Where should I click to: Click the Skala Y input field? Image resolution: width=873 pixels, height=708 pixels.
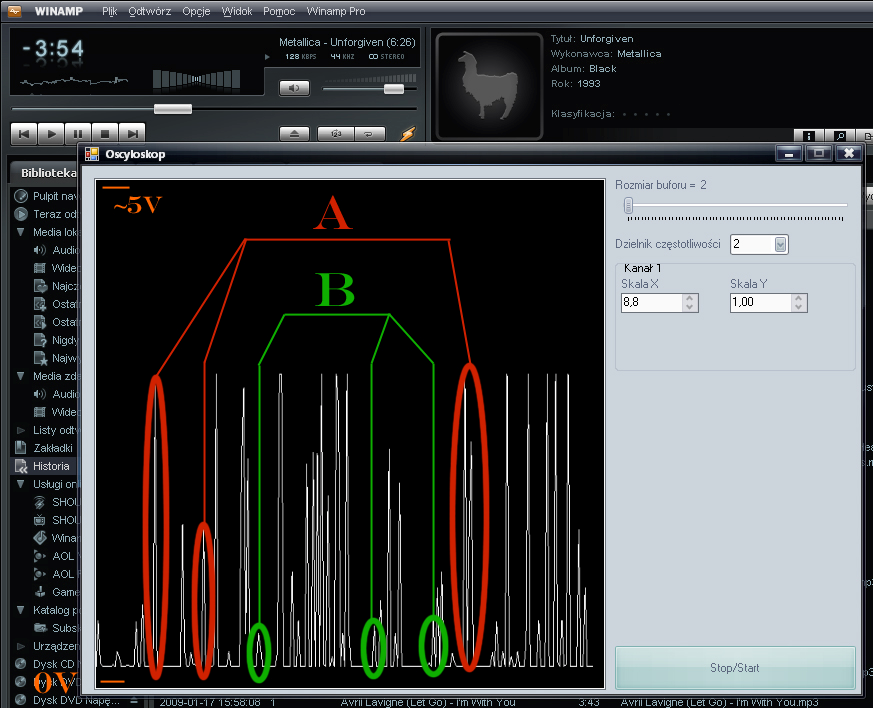coord(761,302)
